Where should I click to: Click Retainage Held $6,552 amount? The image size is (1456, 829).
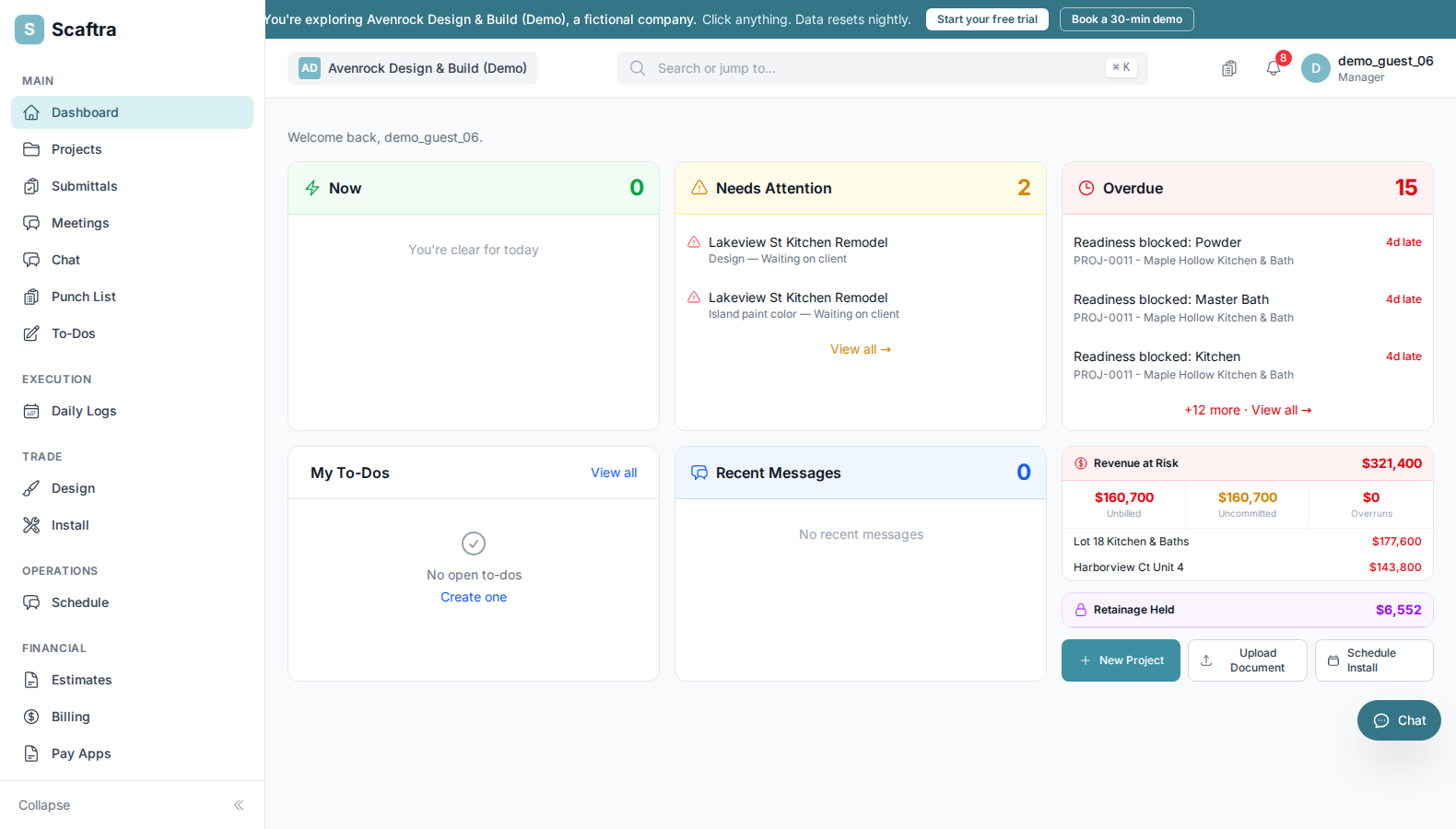click(1399, 610)
